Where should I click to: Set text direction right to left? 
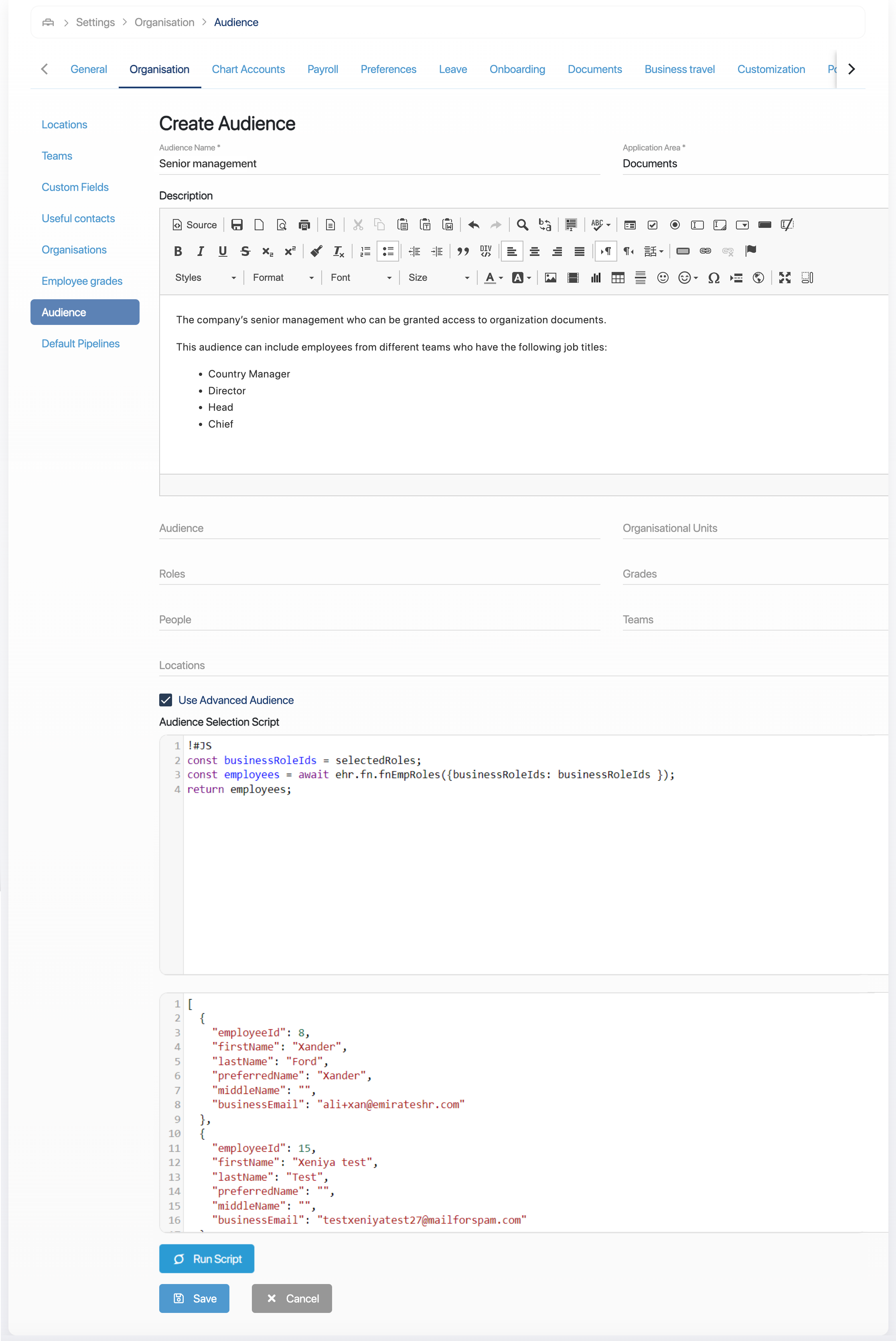click(628, 251)
